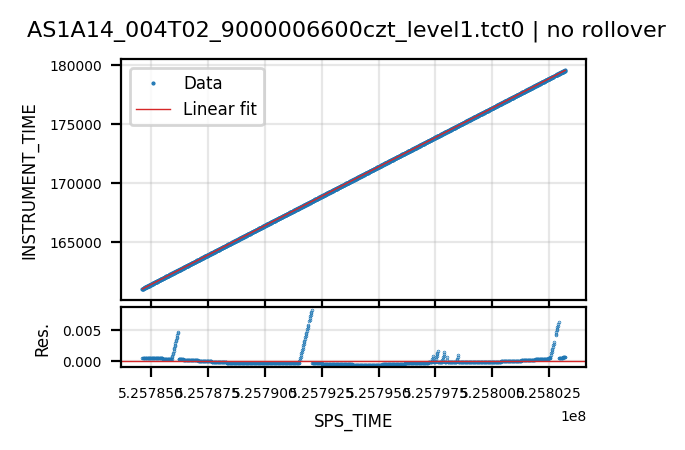Click the 0.005 residual tick label

[x=82, y=331]
